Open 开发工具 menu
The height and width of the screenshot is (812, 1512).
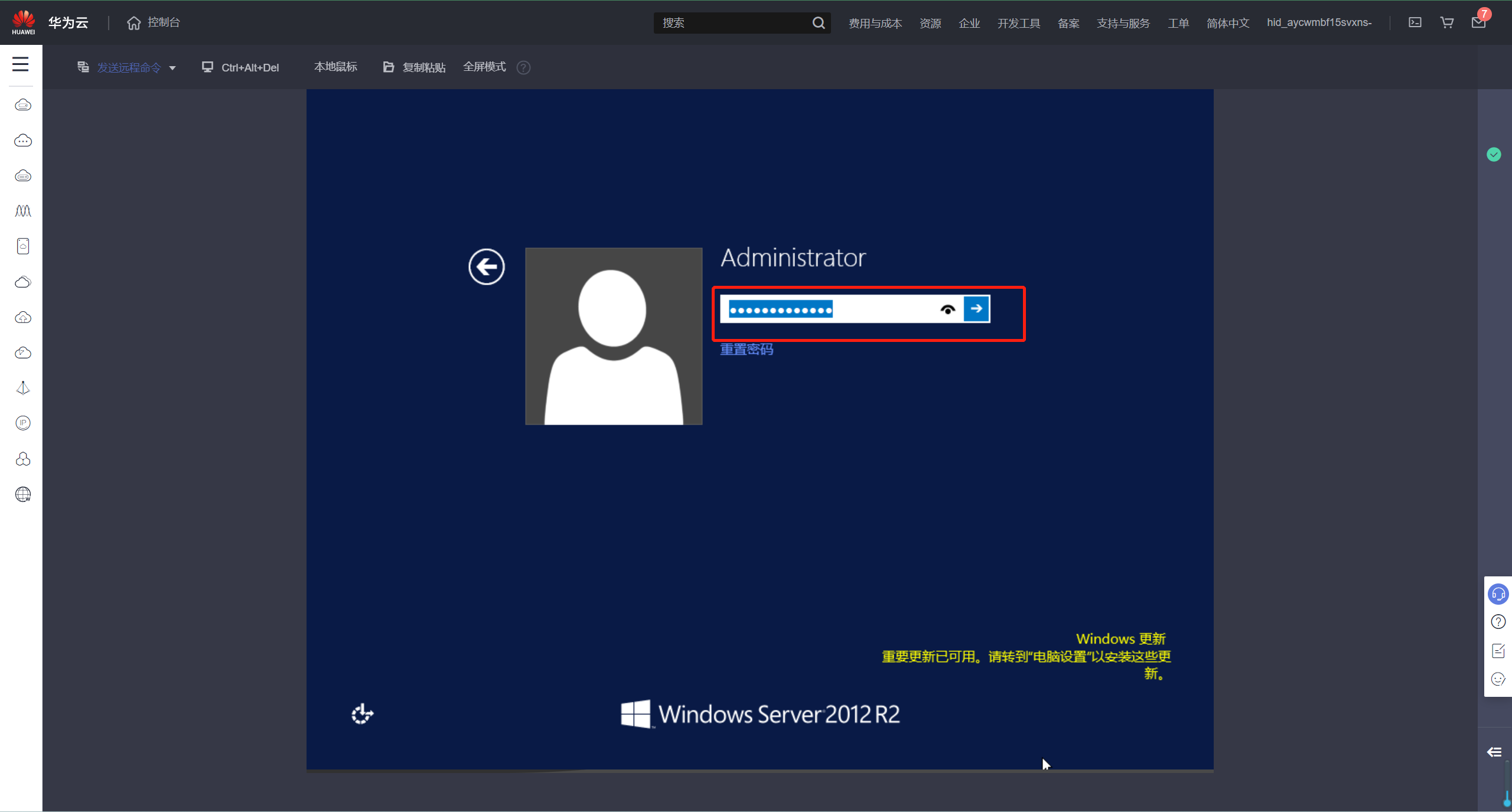click(x=1019, y=23)
